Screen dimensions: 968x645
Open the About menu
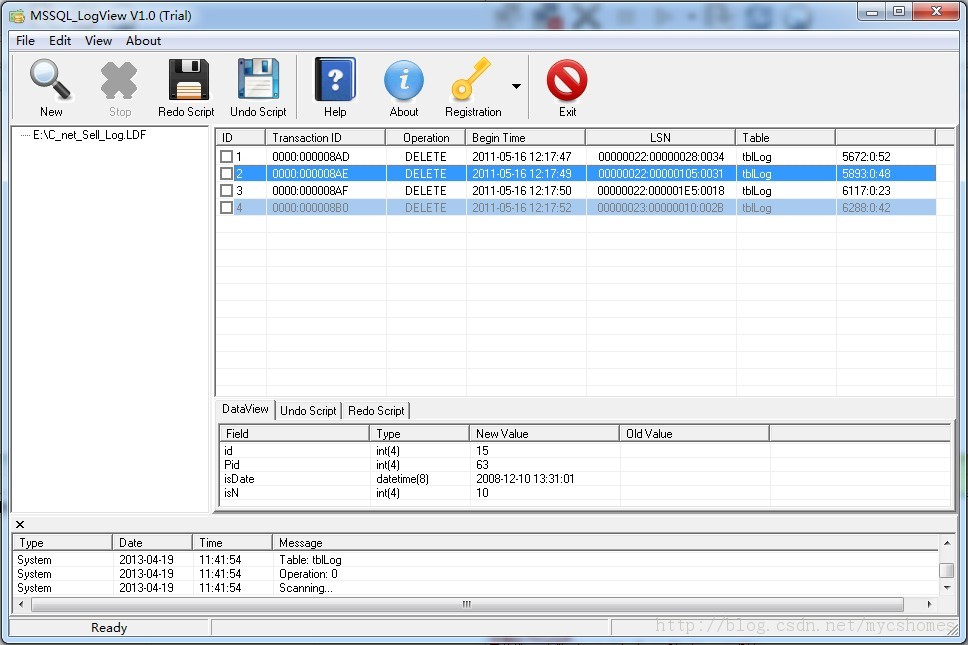coord(143,41)
